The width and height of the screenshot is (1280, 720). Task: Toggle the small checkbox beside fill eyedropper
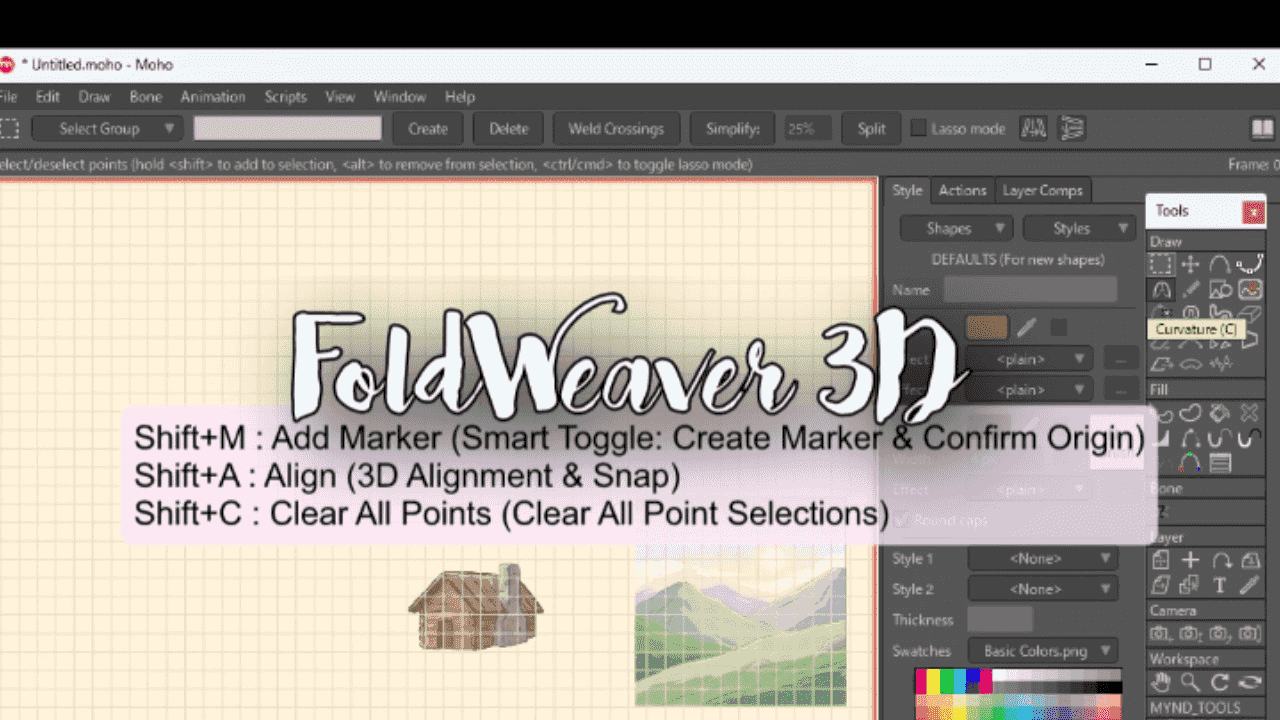click(1059, 327)
